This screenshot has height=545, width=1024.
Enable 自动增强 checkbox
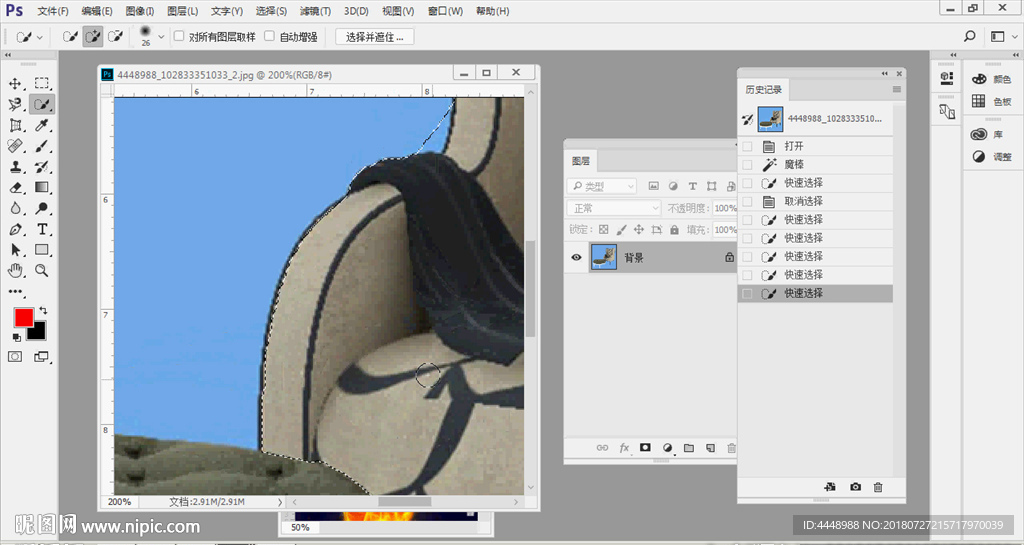pyautogui.click(x=268, y=36)
